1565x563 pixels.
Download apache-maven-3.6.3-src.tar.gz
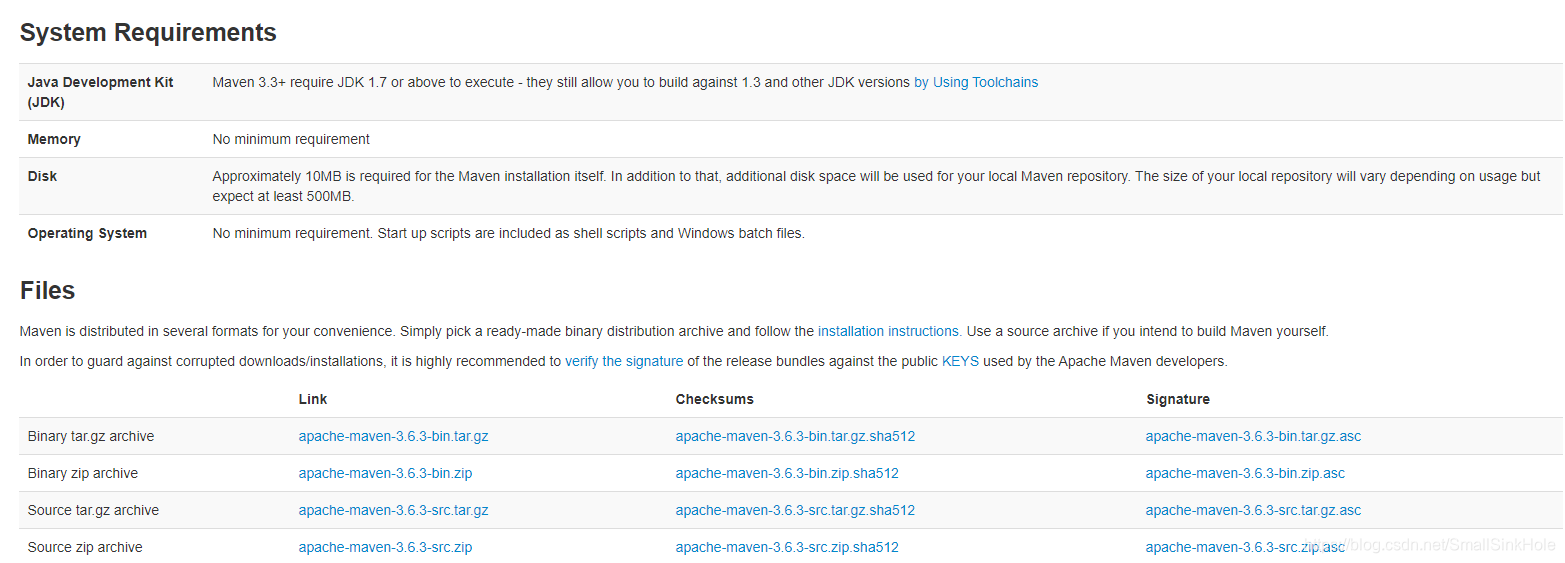[393, 510]
